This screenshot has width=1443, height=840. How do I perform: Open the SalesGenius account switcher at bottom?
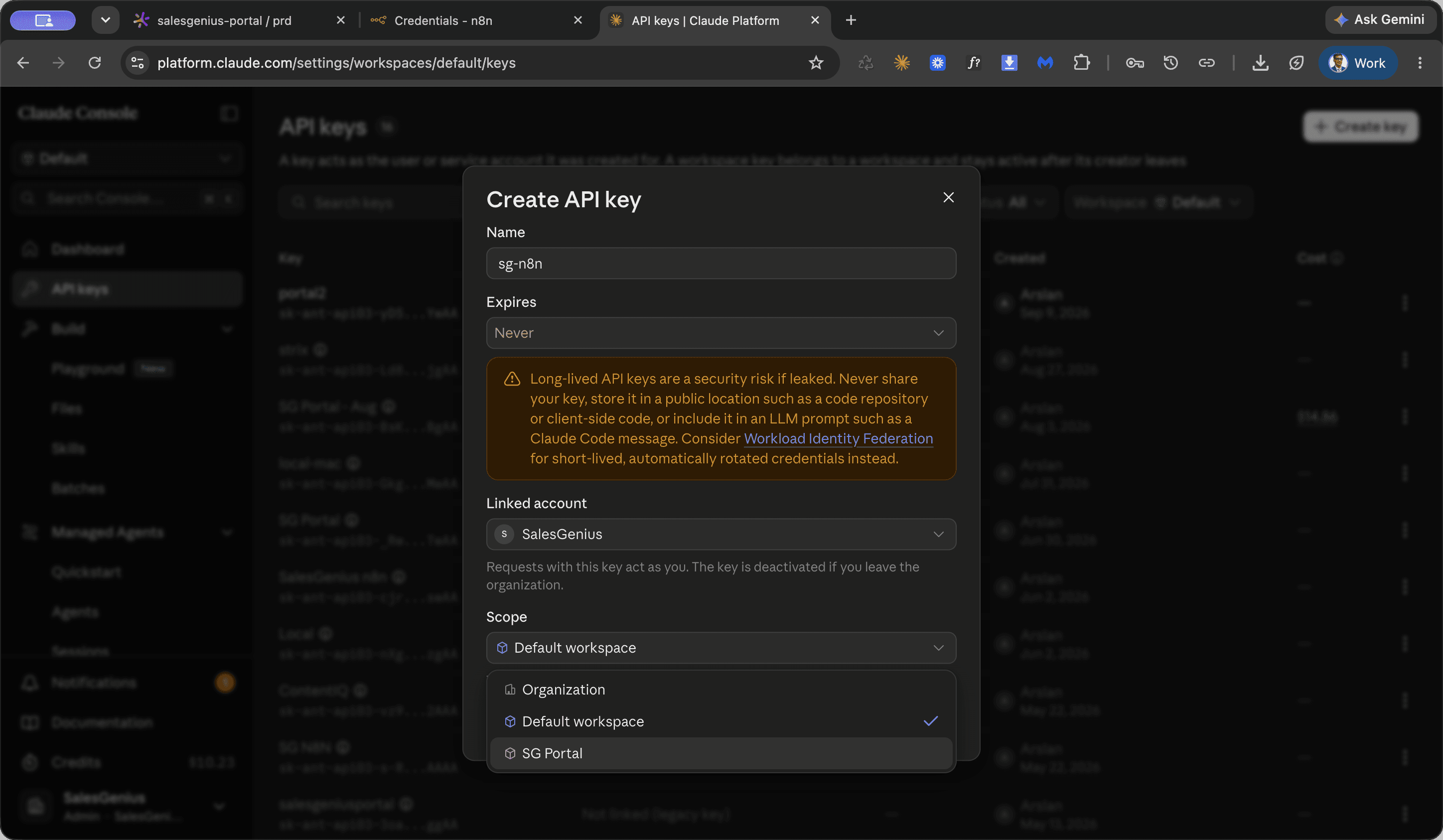pos(127,806)
